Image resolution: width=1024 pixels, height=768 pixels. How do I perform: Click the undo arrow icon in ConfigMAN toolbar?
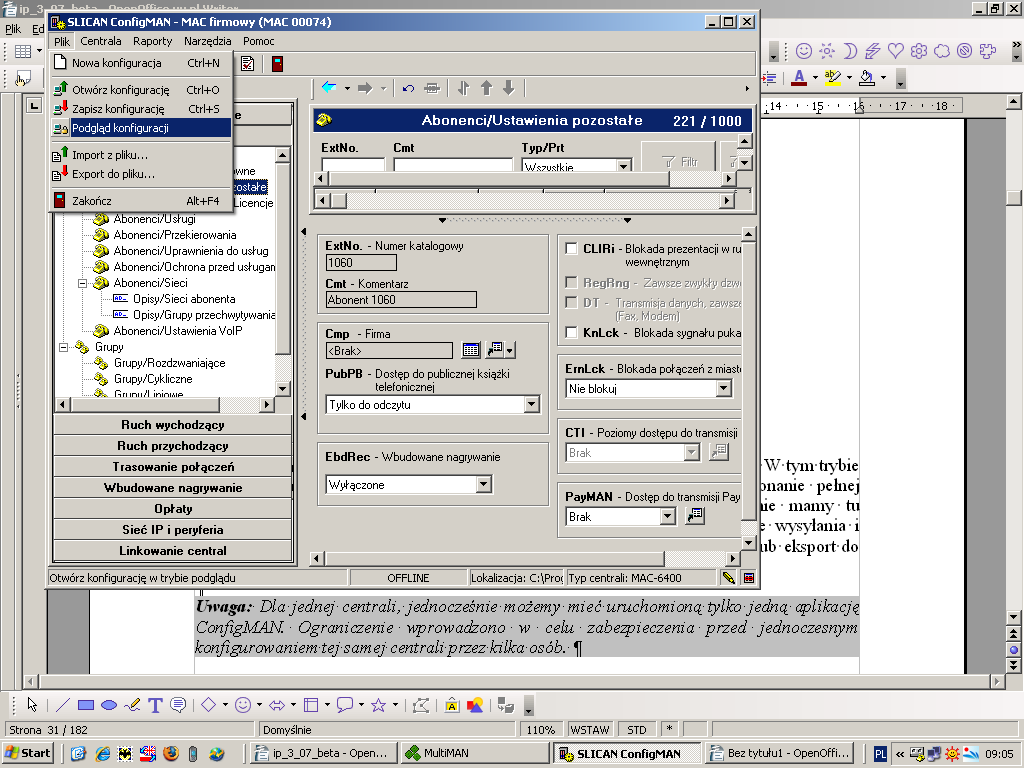[408, 88]
